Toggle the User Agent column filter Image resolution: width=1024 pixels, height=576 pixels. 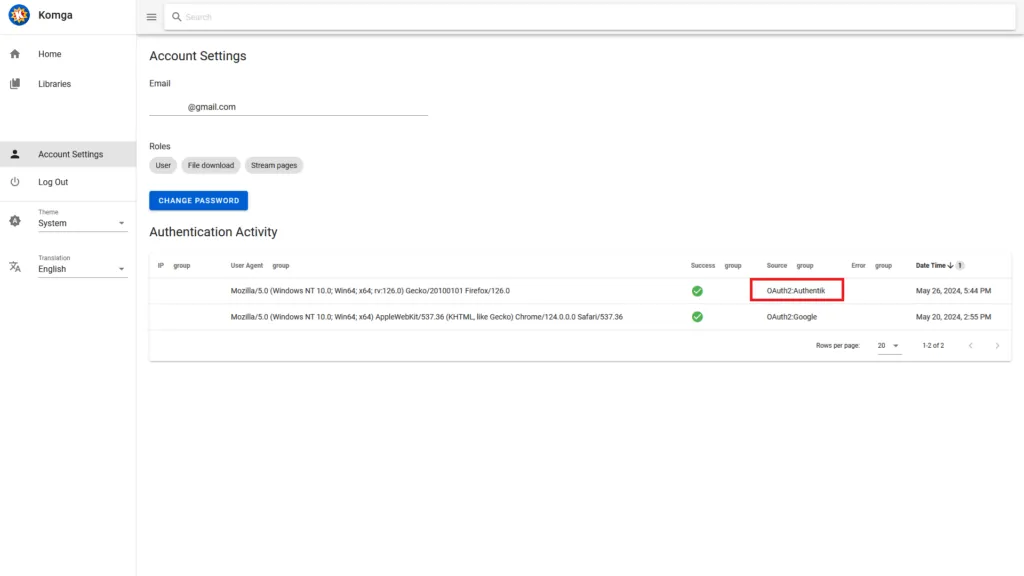pyautogui.click(x=281, y=266)
